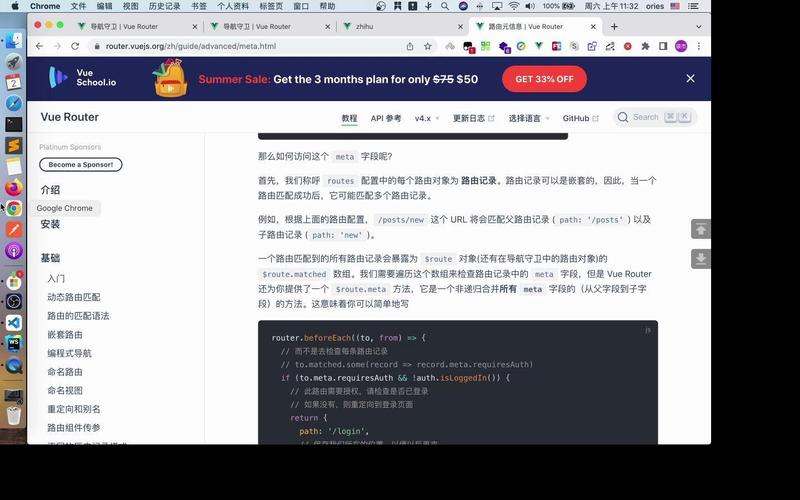The height and width of the screenshot is (500, 800).
Task: Switch to the second 导航守卫 tab
Action: point(257,27)
